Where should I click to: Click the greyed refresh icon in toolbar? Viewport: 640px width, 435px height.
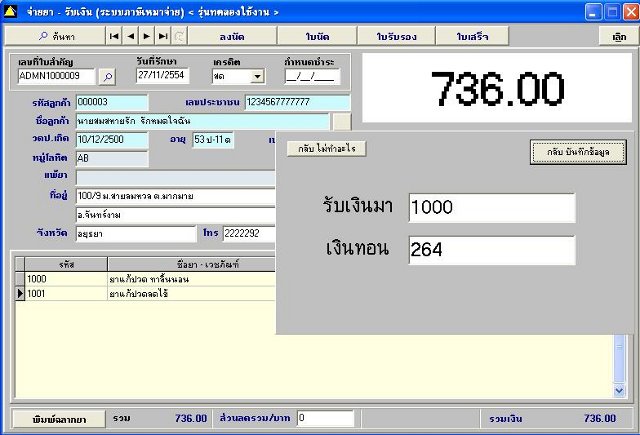click(179, 36)
